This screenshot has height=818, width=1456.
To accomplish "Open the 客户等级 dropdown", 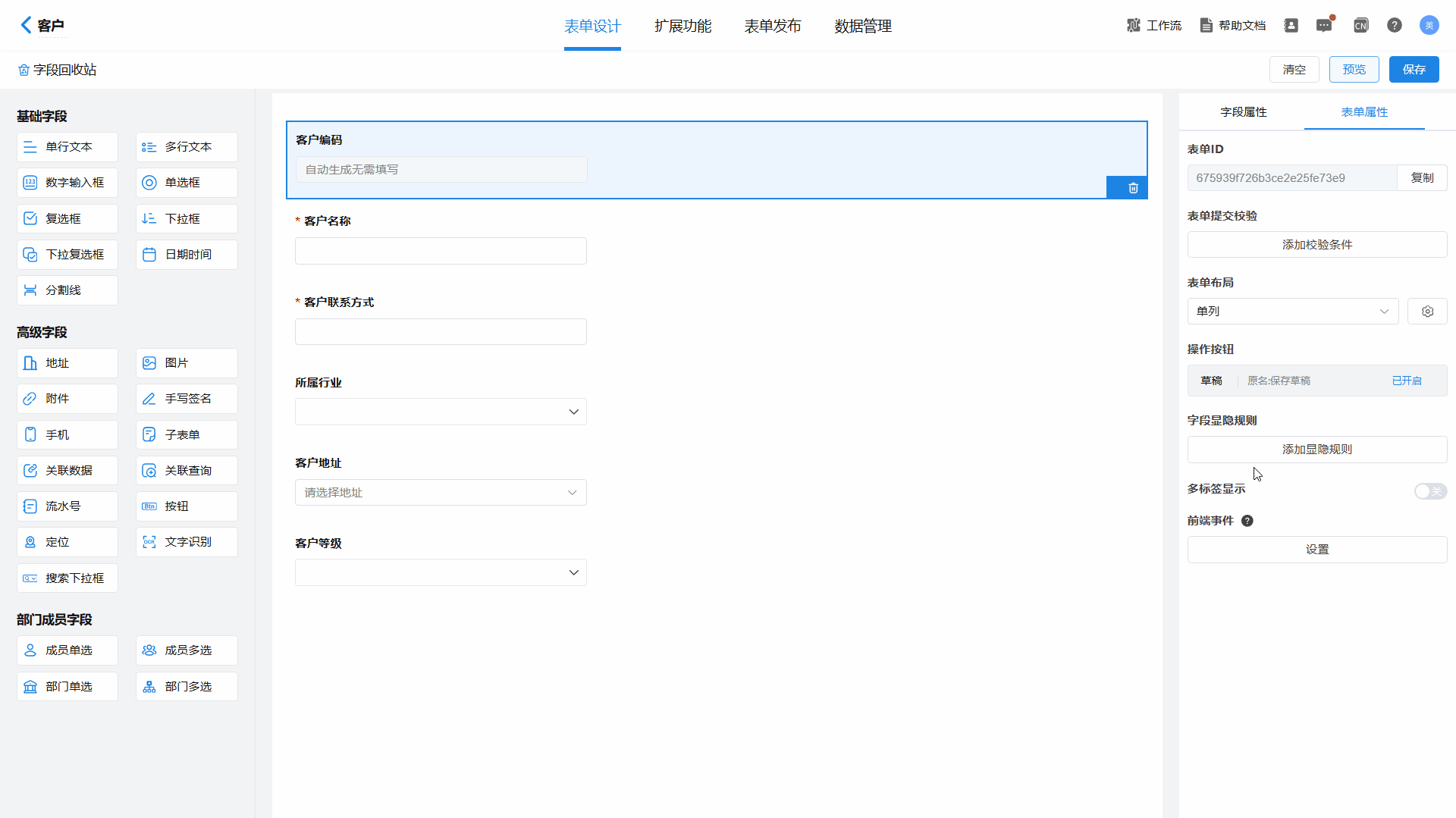I will click(441, 572).
